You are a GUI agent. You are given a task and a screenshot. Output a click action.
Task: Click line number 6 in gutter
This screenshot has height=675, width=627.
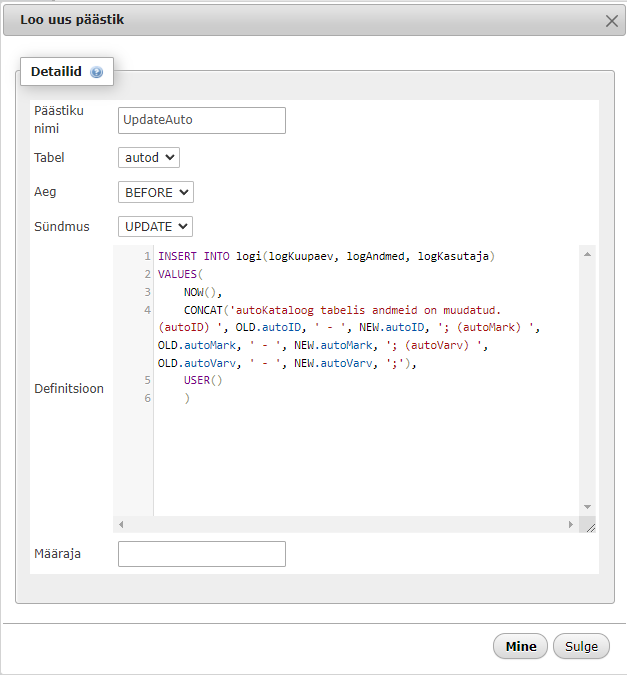[x=147, y=398]
